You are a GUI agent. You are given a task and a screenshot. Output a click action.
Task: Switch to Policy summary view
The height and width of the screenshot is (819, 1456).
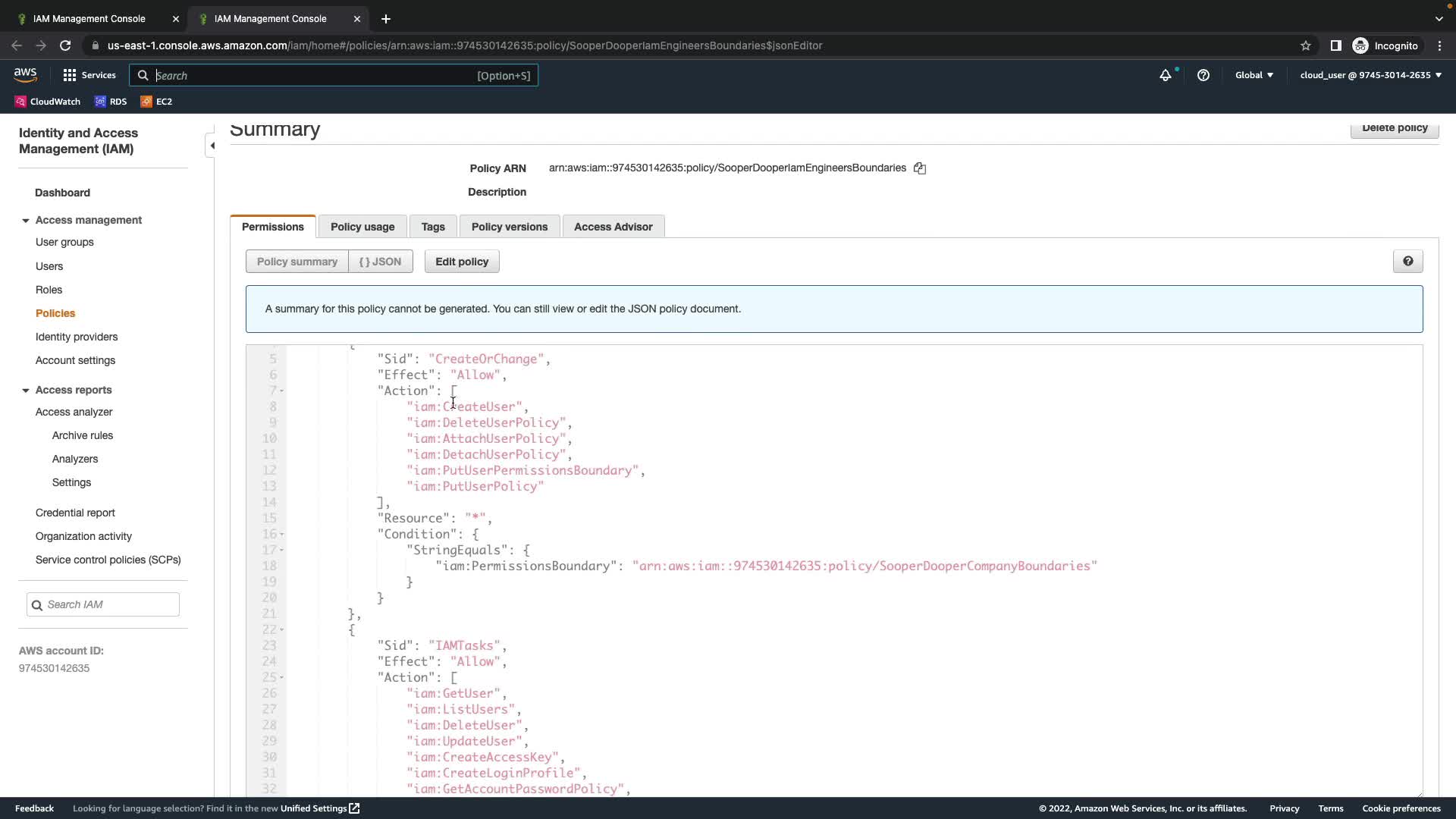(x=297, y=262)
